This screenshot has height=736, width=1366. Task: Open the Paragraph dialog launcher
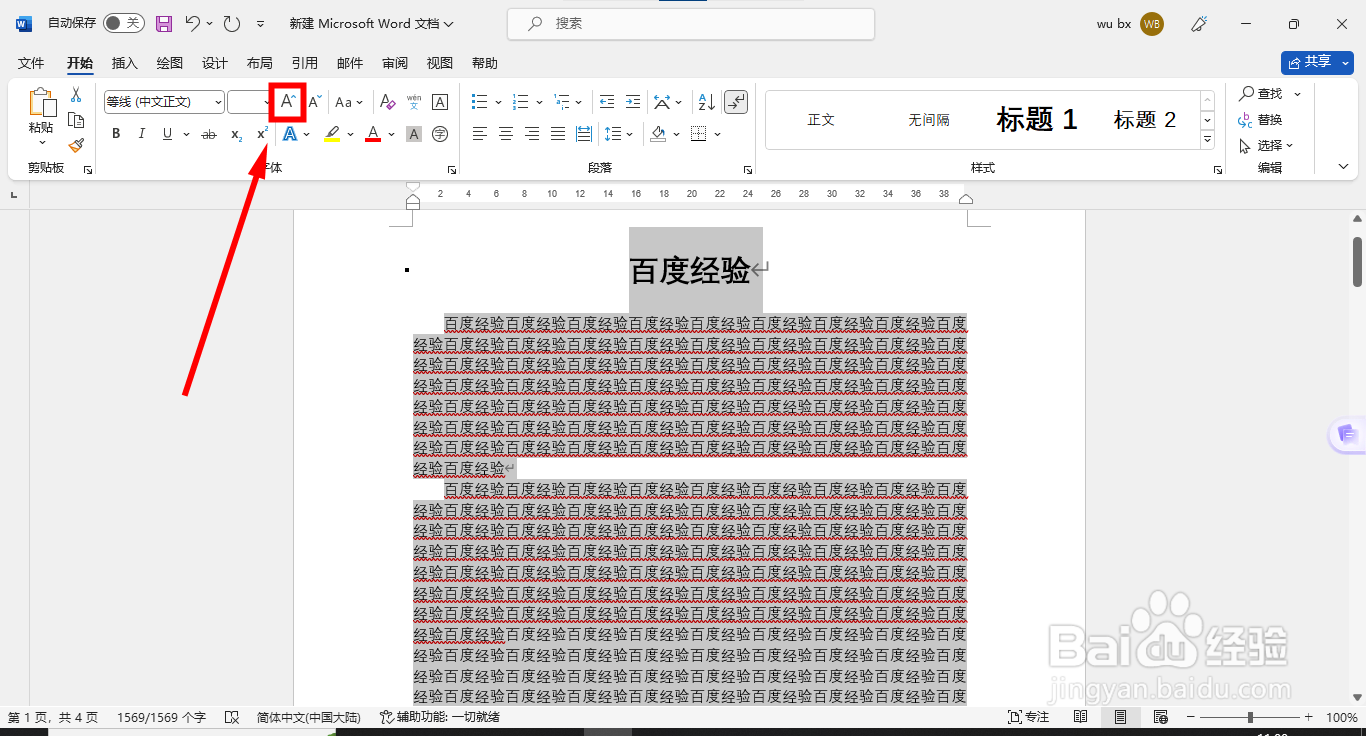point(748,170)
